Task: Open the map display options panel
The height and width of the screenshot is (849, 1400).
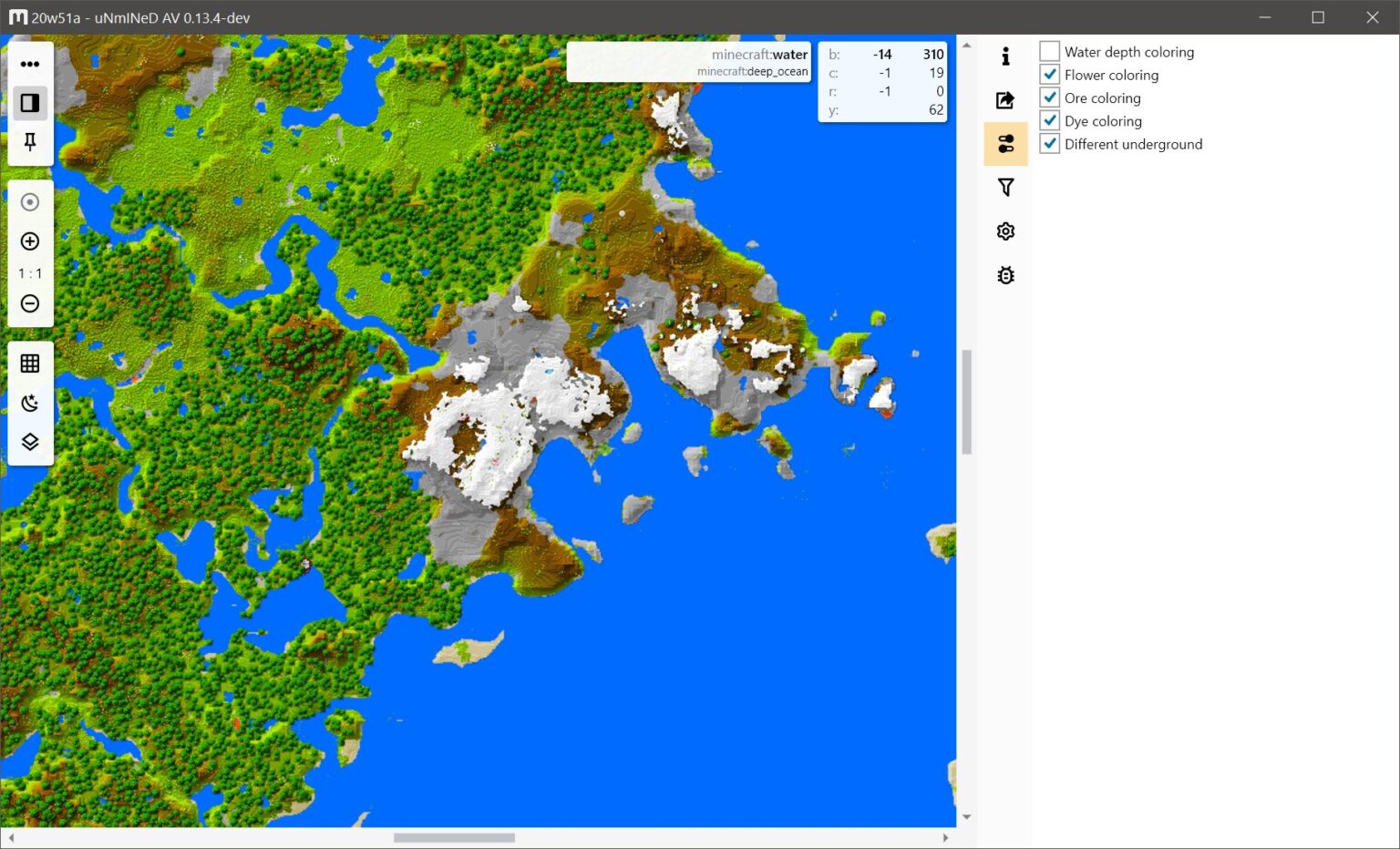Action: (1005, 143)
